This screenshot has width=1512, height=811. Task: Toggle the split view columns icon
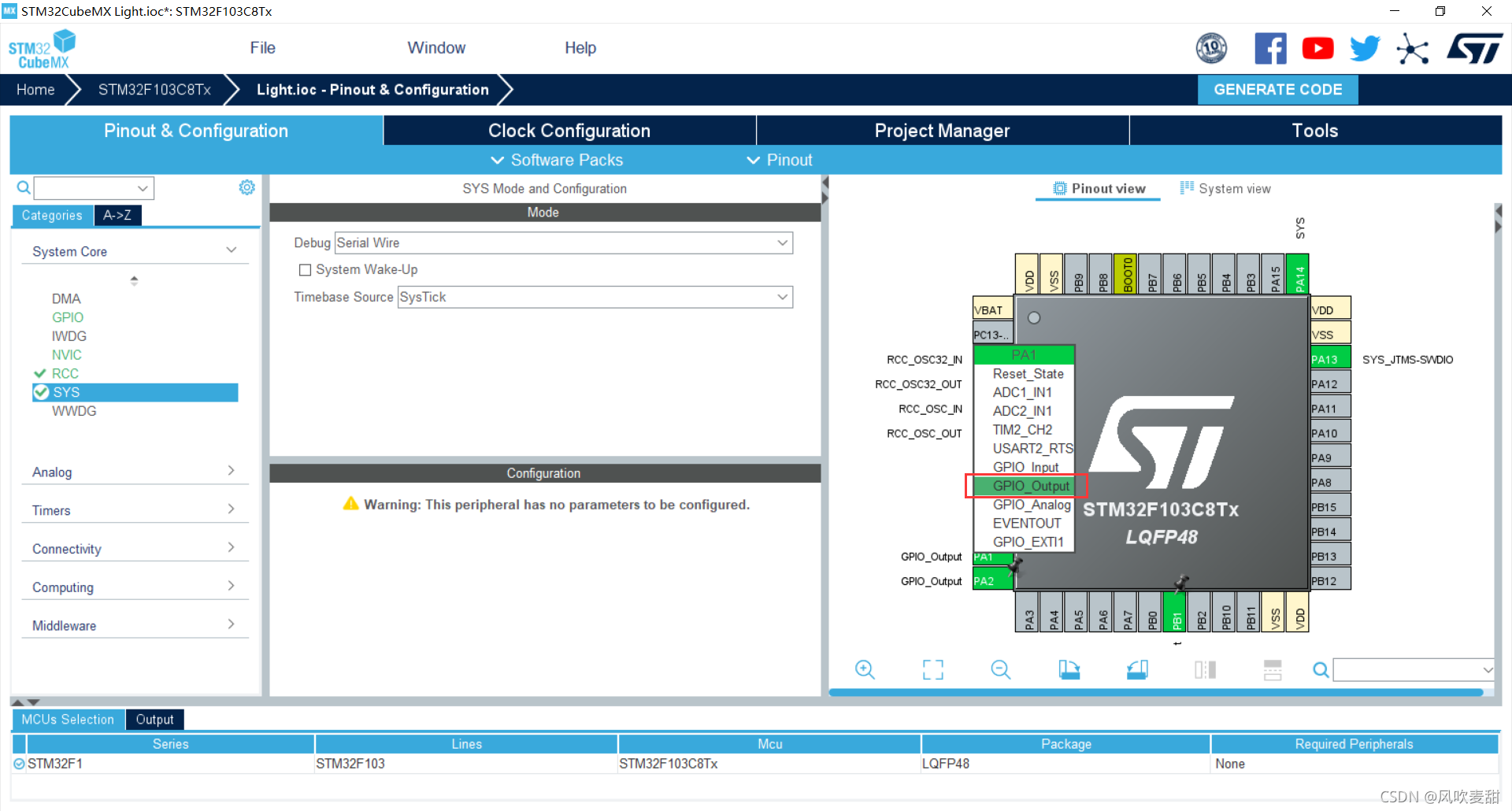pos(1205,669)
